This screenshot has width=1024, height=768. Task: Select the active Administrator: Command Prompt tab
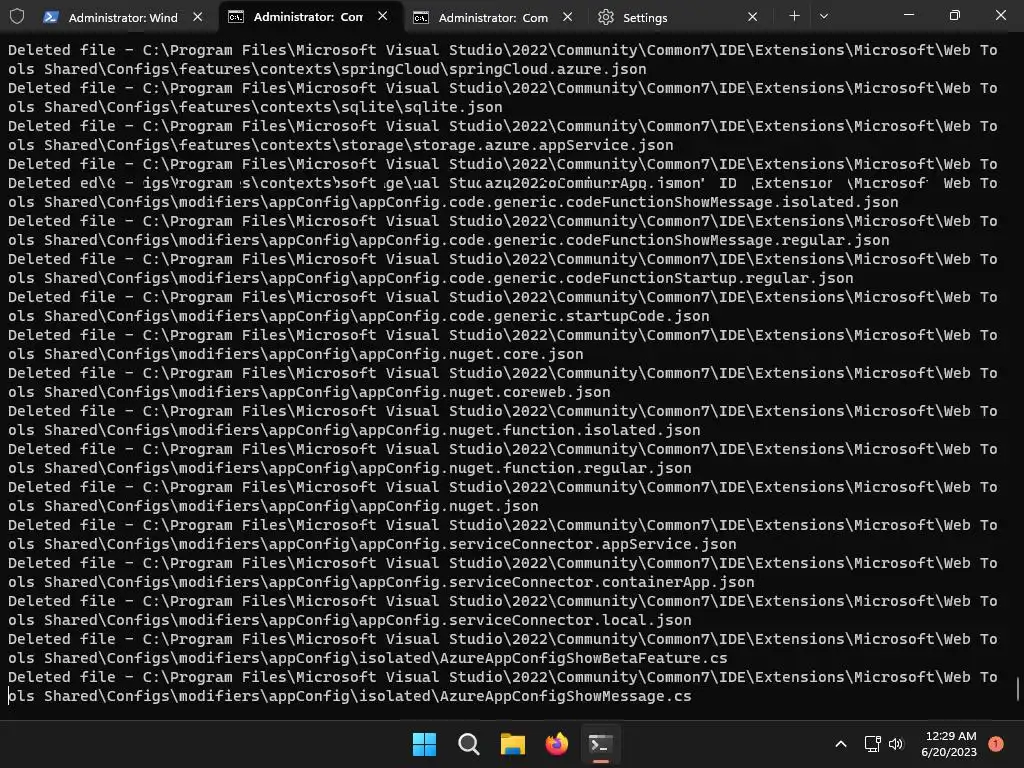point(308,17)
